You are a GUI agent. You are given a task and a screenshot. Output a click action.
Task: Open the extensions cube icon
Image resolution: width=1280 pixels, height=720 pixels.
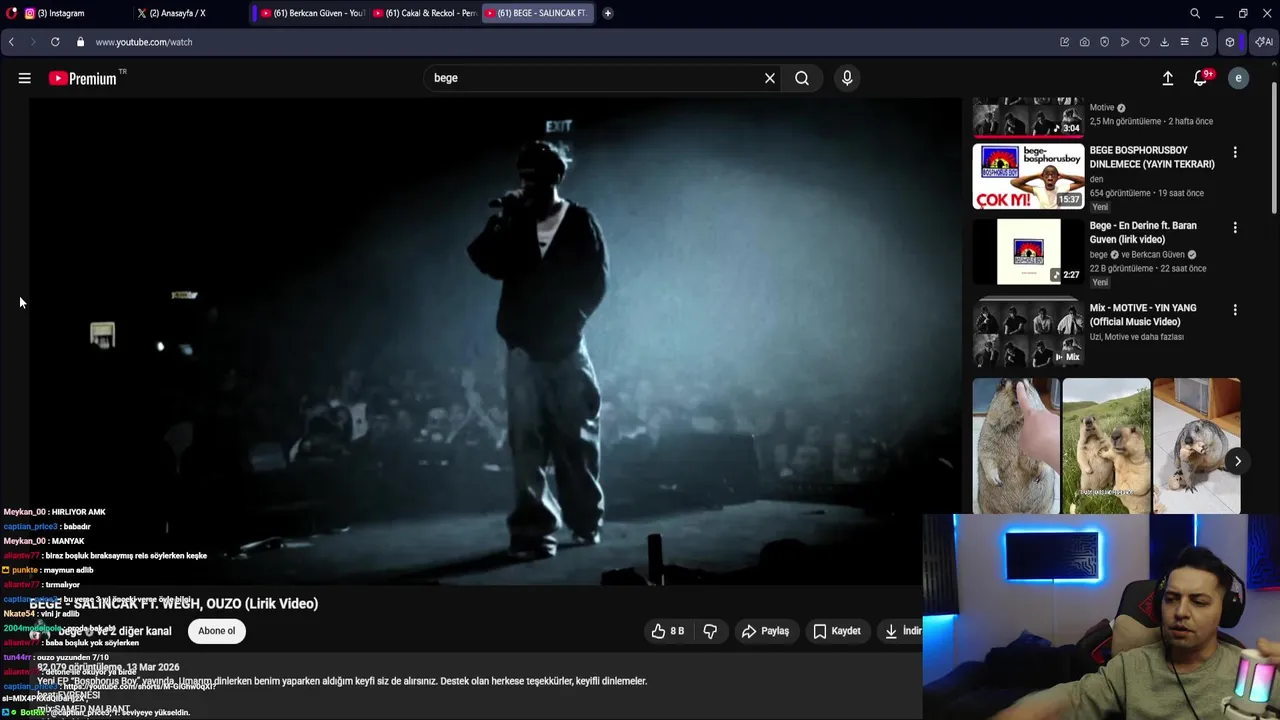pyautogui.click(x=1230, y=42)
